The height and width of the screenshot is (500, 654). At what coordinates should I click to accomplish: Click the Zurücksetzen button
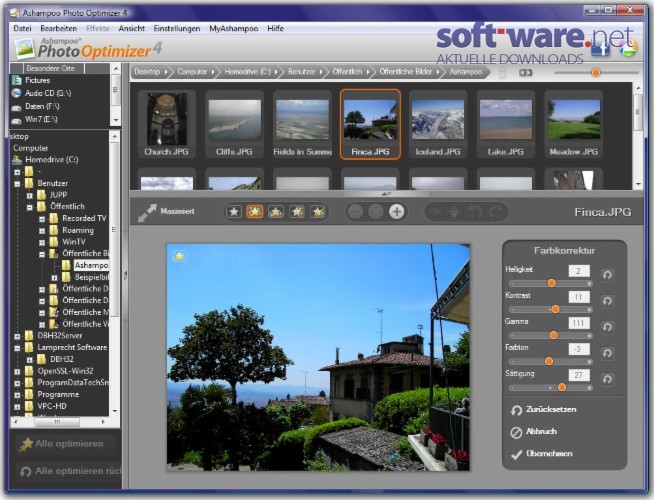(x=543, y=410)
